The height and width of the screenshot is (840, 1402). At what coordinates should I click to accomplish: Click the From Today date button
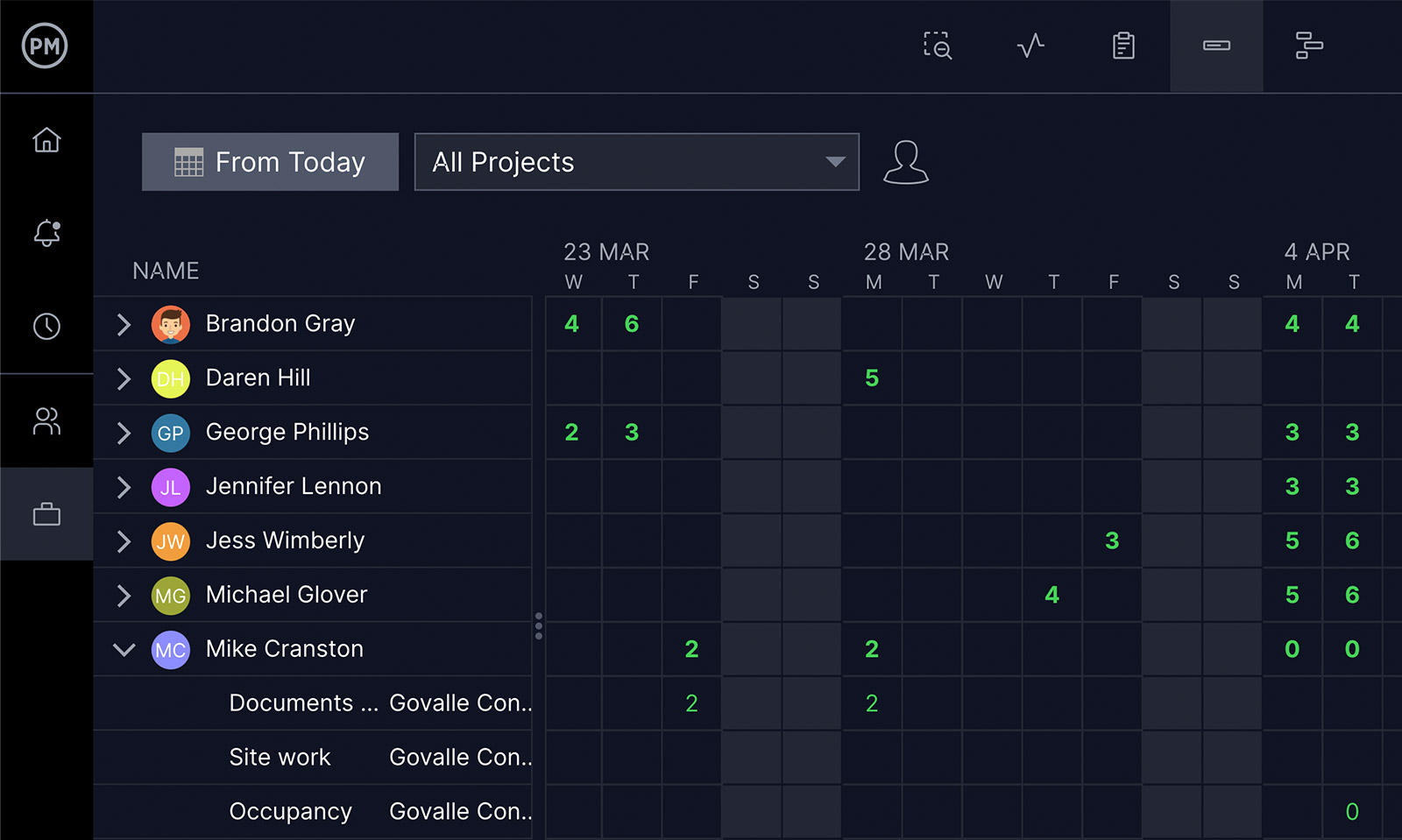270,162
